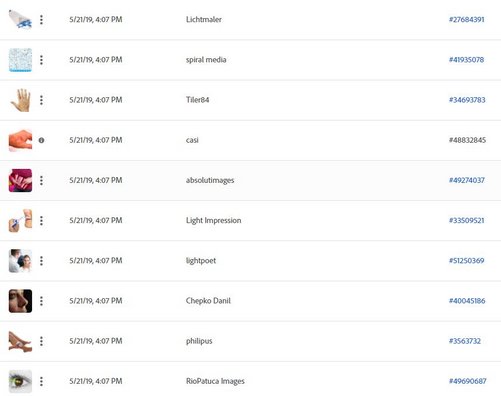Open the options menu for absolutimages
This screenshot has height=396, width=501.
[41, 180]
